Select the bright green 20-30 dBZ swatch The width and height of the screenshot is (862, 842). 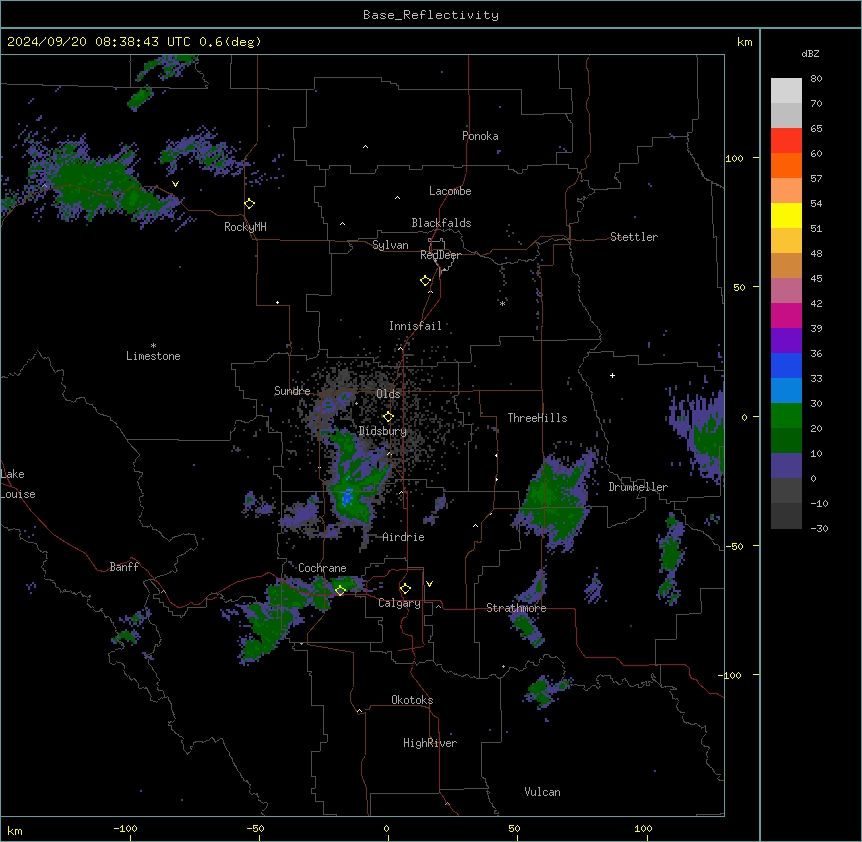[x=786, y=416]
